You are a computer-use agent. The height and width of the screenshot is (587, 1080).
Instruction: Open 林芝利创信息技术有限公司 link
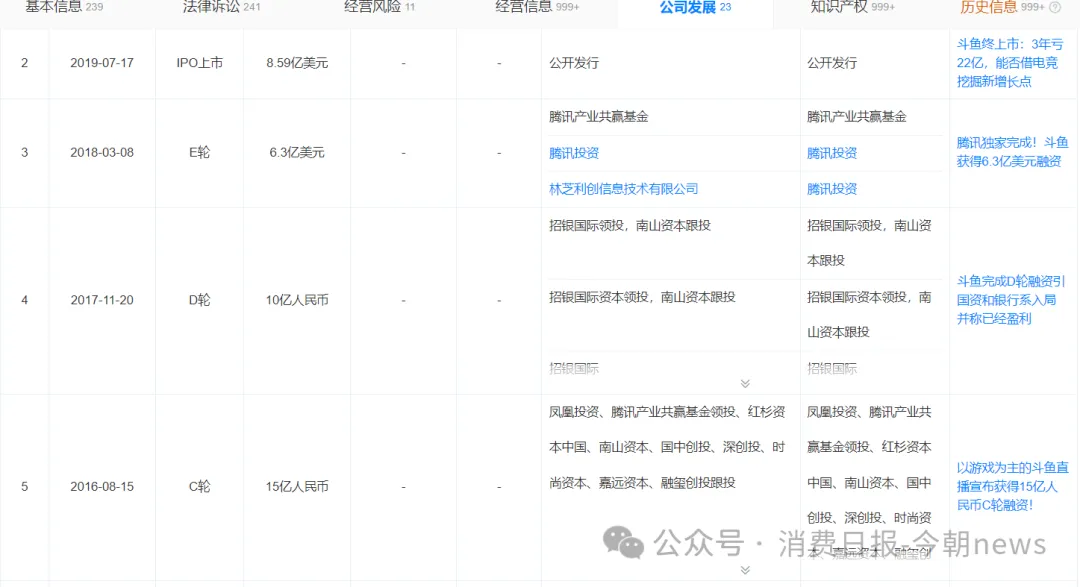tap(623, 189)
